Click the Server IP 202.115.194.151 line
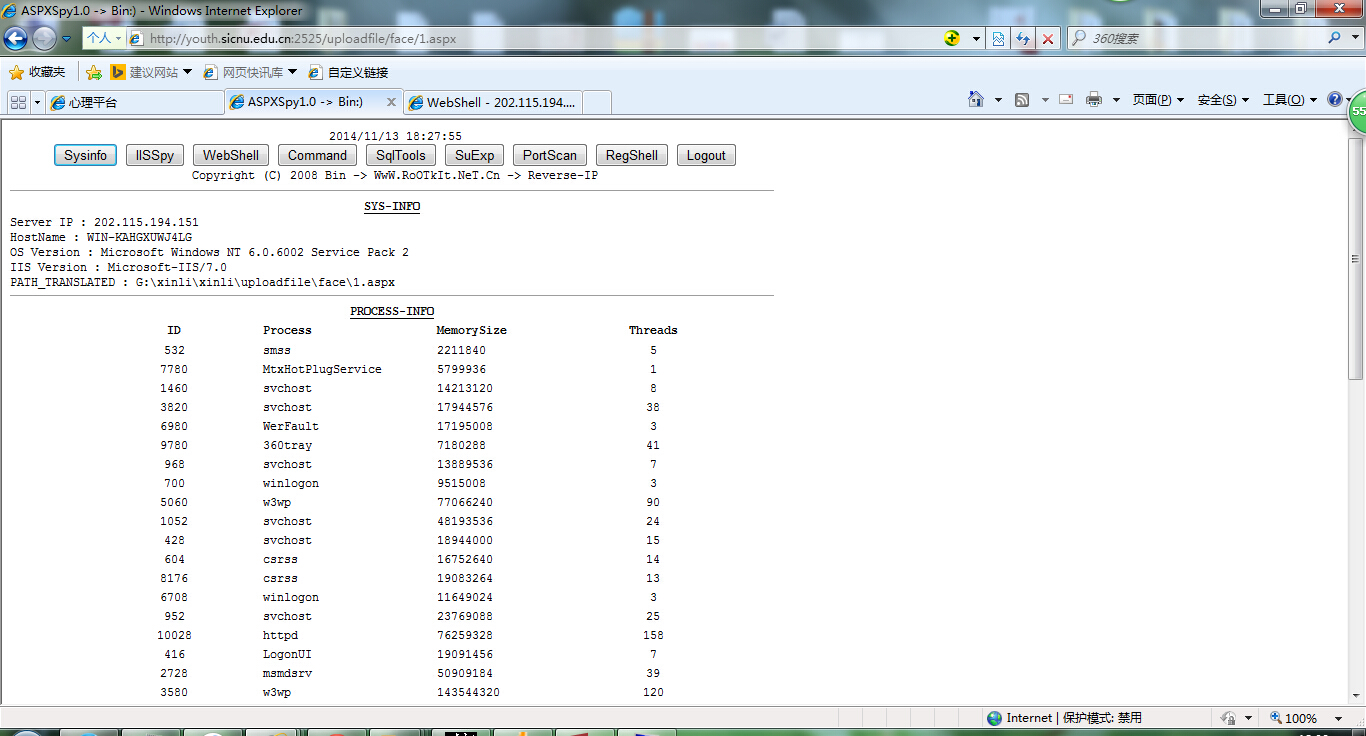 pyautogui.click(x=104, y=222)
